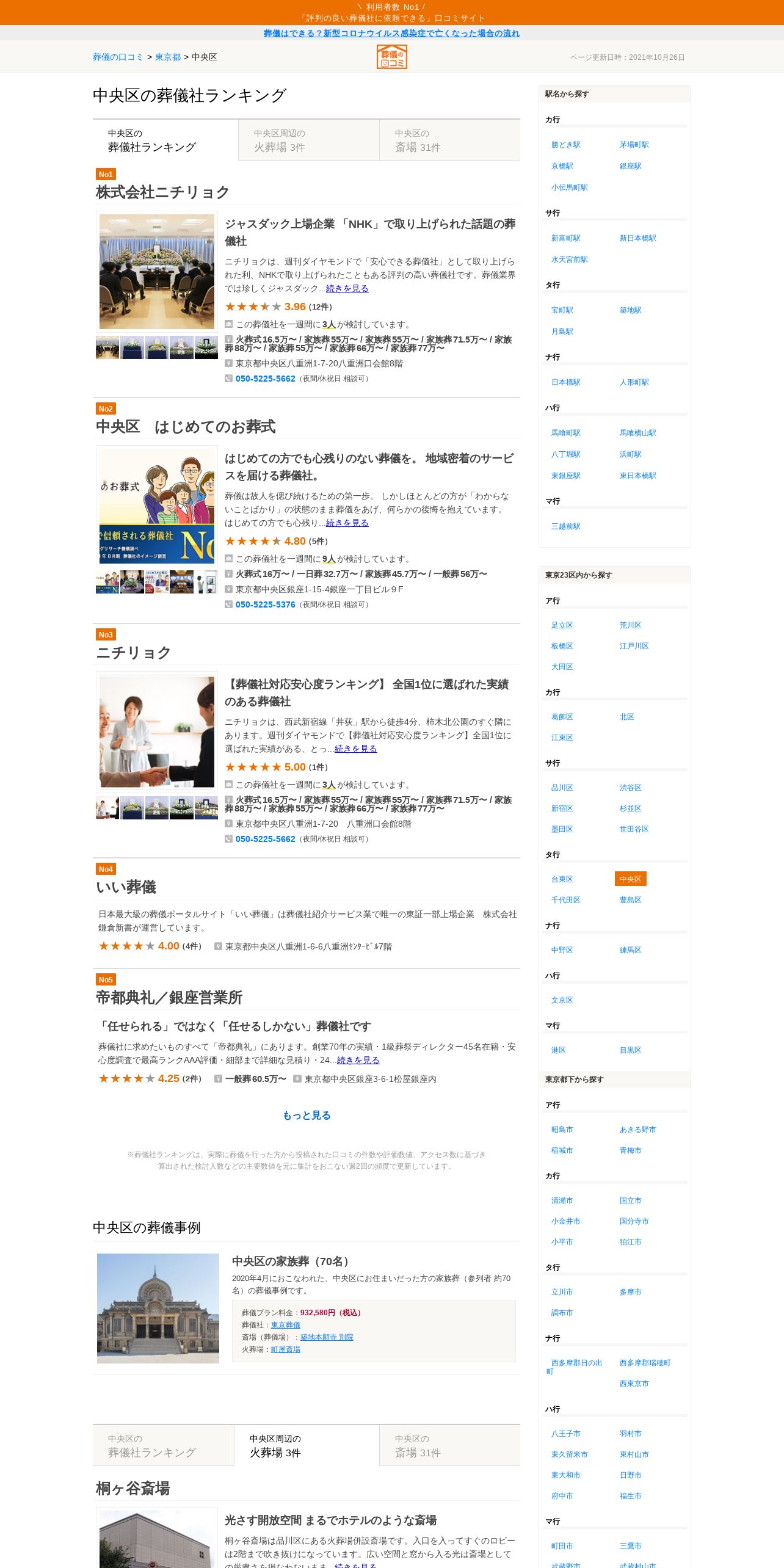The height and width of the screenshot is (1568, 784).
Task: Select 築地駅 station link
Action: (x=631, y=310)
